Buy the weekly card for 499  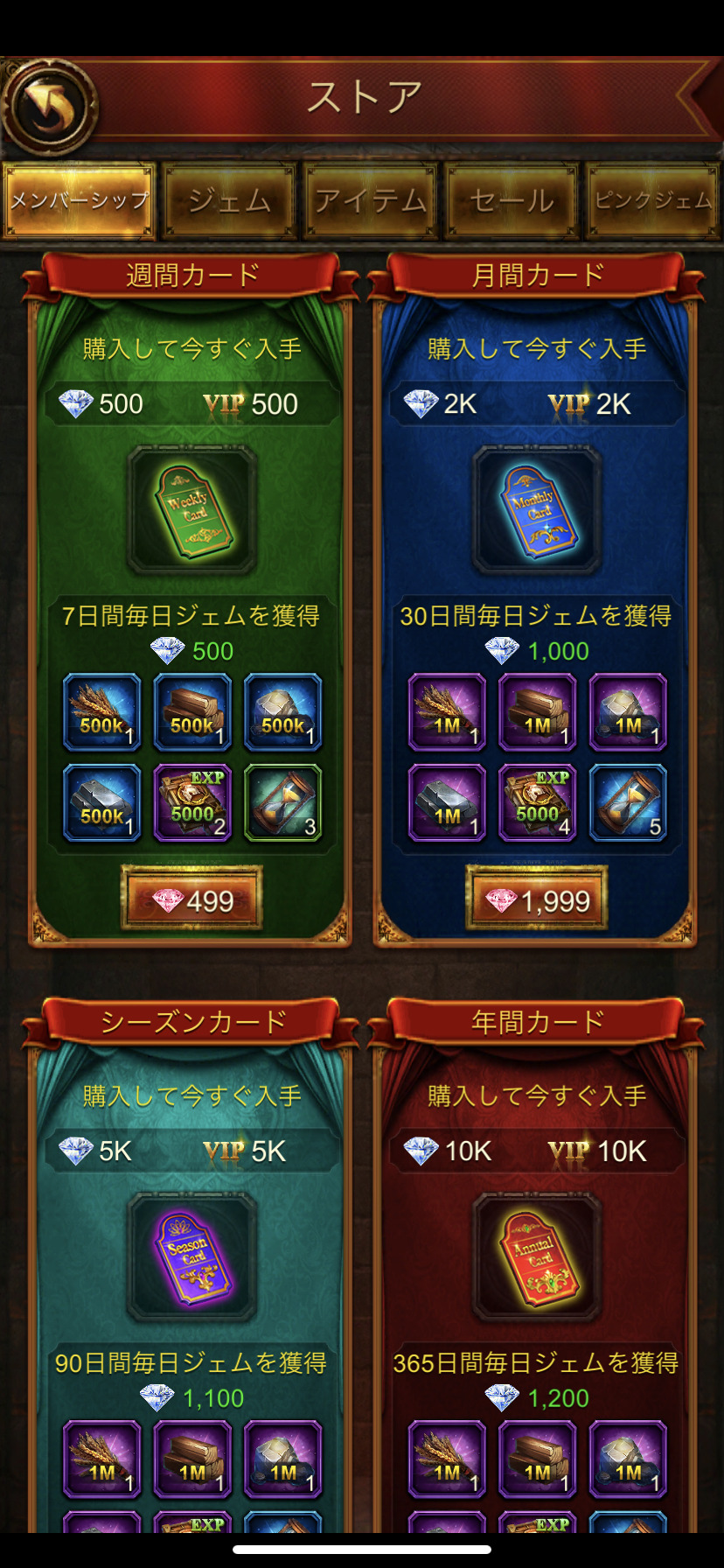[192, 900]
